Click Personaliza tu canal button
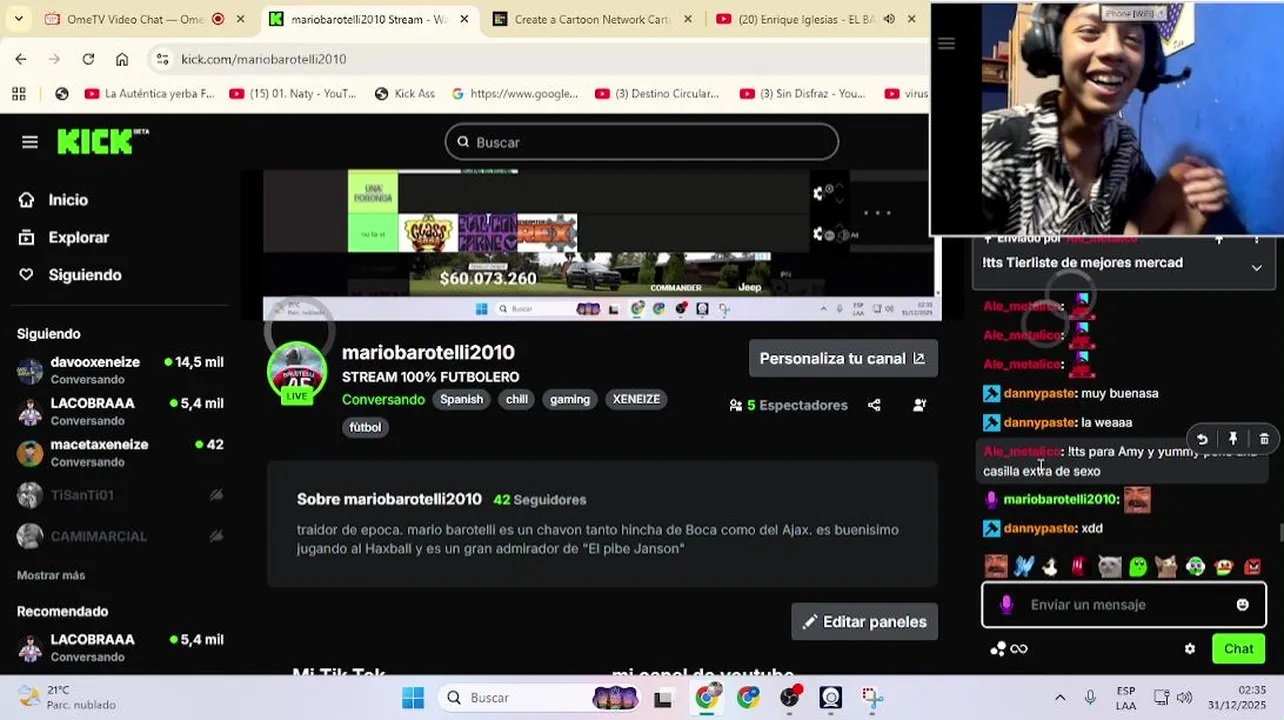This screenshot has width=1284, height=720. click(843, 358)
